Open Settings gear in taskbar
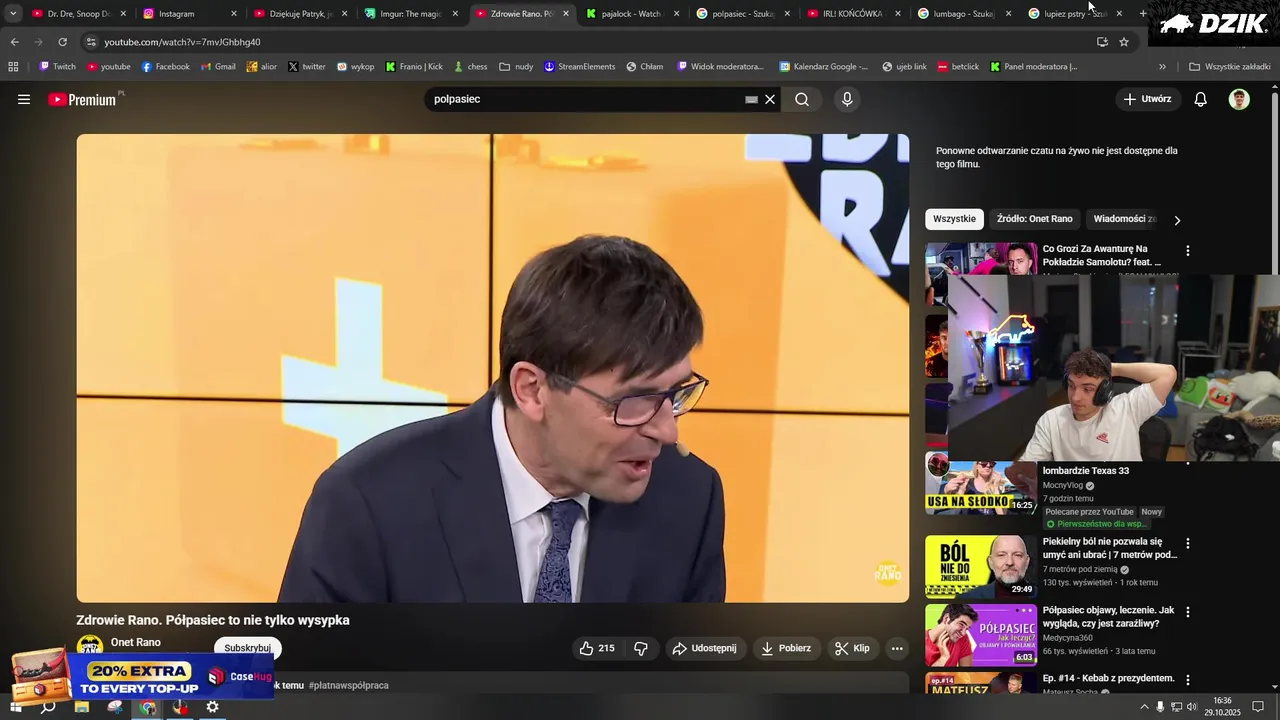This screenshot has width=1280, height=720. coord(213,707)
